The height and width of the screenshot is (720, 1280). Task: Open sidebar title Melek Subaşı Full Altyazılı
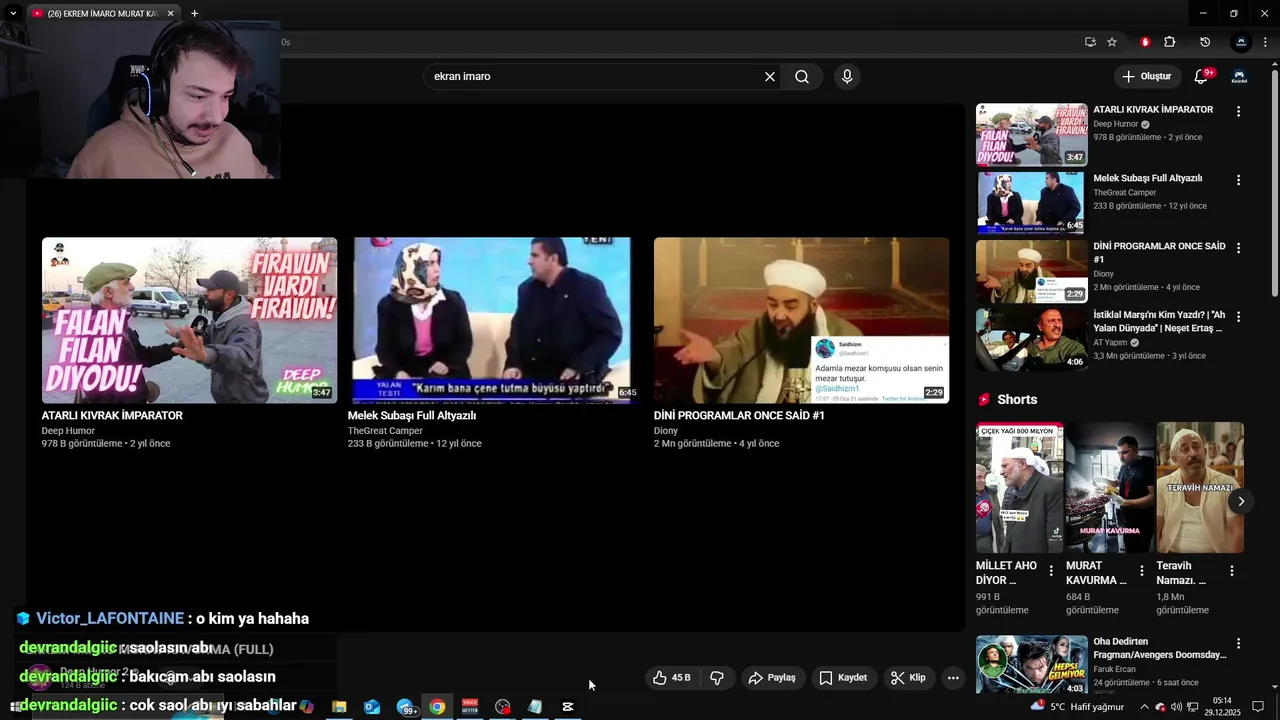(x=1148, y=178)
